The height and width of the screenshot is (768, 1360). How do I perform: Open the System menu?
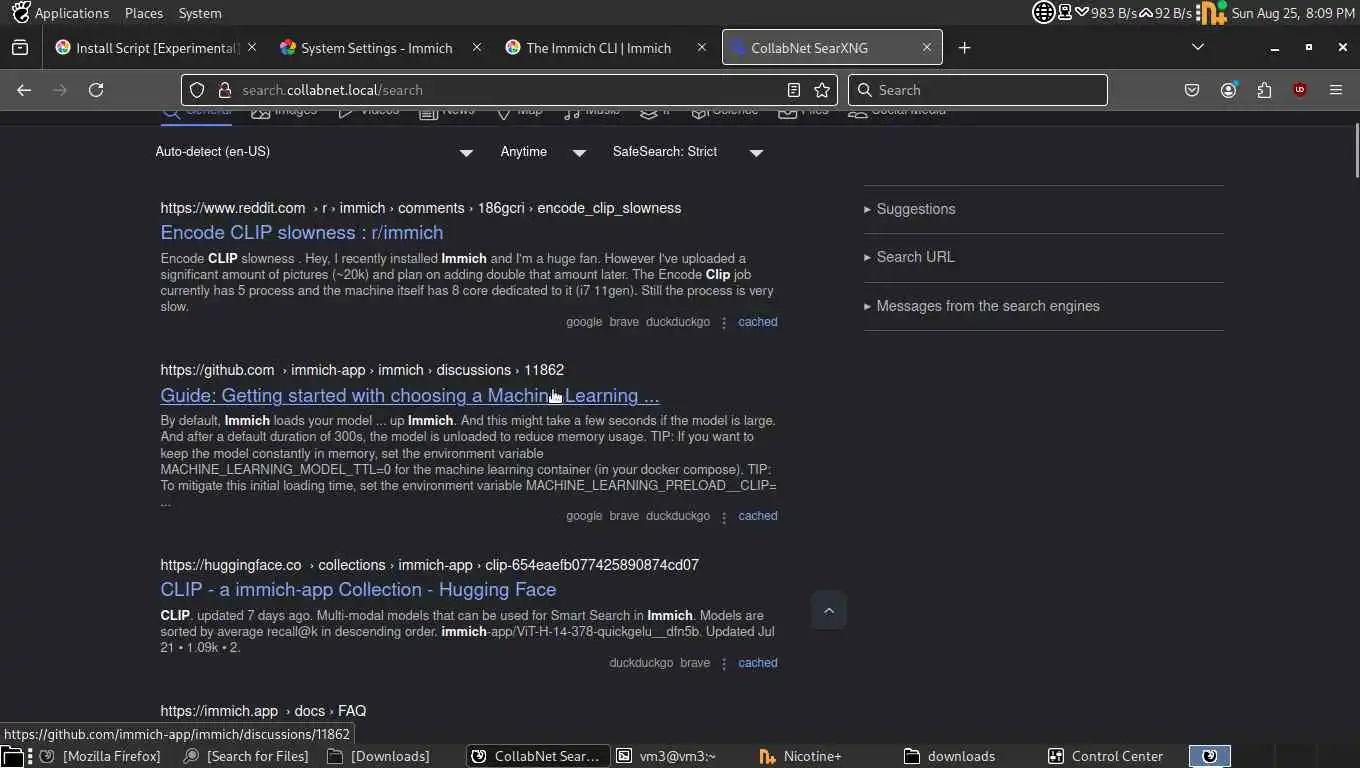(200, 13)
